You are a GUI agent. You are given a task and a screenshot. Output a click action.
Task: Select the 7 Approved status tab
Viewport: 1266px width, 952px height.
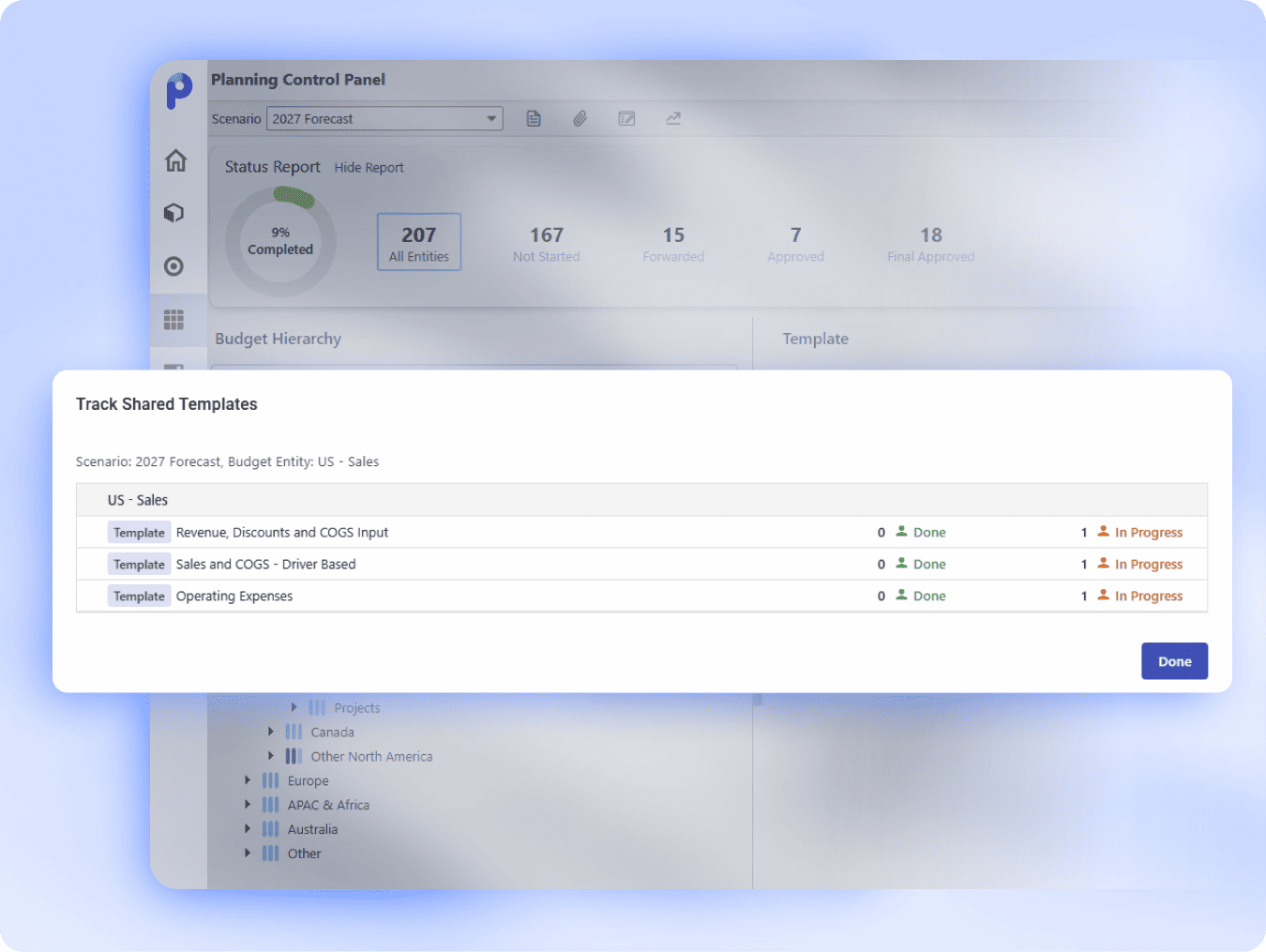[795, 243]
